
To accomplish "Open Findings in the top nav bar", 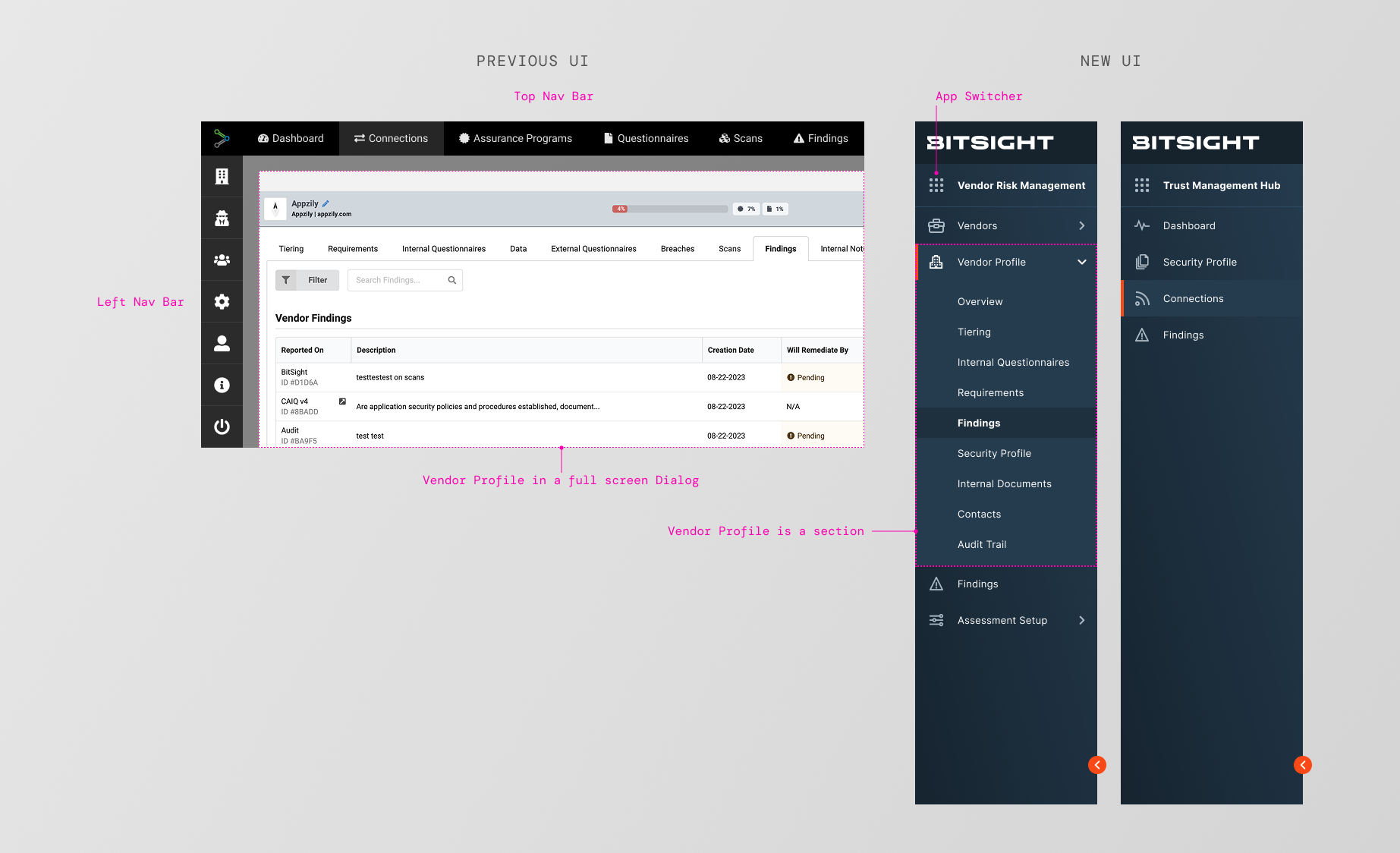I will point(821,138).
